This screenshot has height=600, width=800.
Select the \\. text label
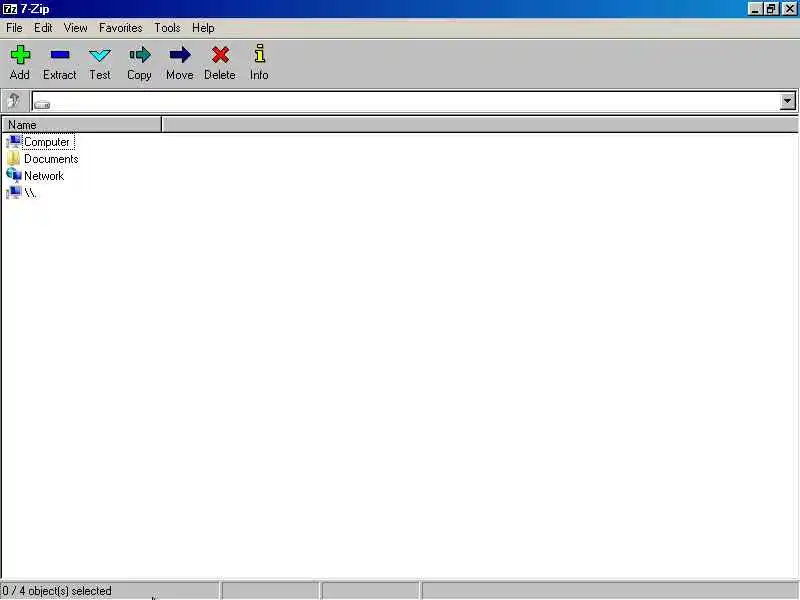[x=30, y=192]
